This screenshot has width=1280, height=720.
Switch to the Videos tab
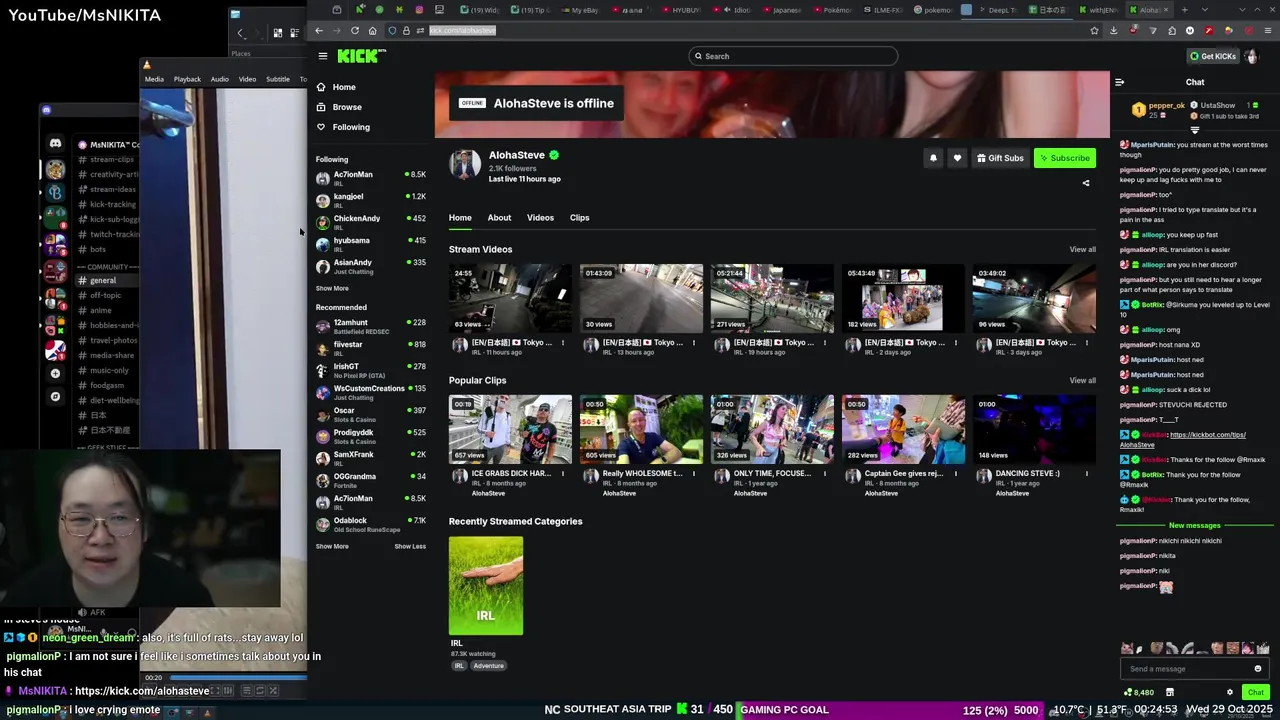(x=540, y=218)
